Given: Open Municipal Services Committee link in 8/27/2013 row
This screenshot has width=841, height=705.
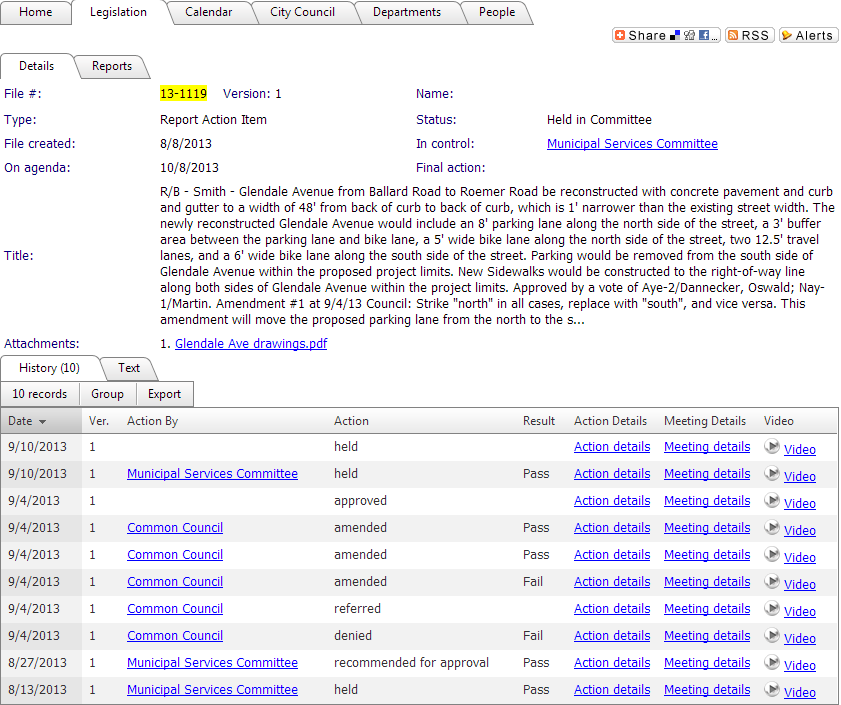Looking at the screenshot, I should (212, 663).
